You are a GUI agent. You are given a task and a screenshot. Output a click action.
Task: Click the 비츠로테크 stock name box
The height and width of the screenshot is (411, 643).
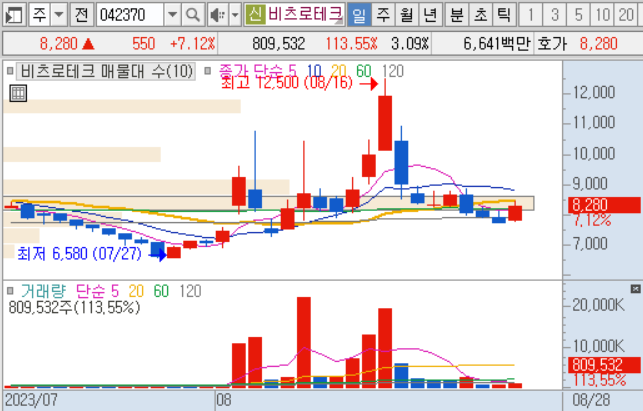coord(305,15)
